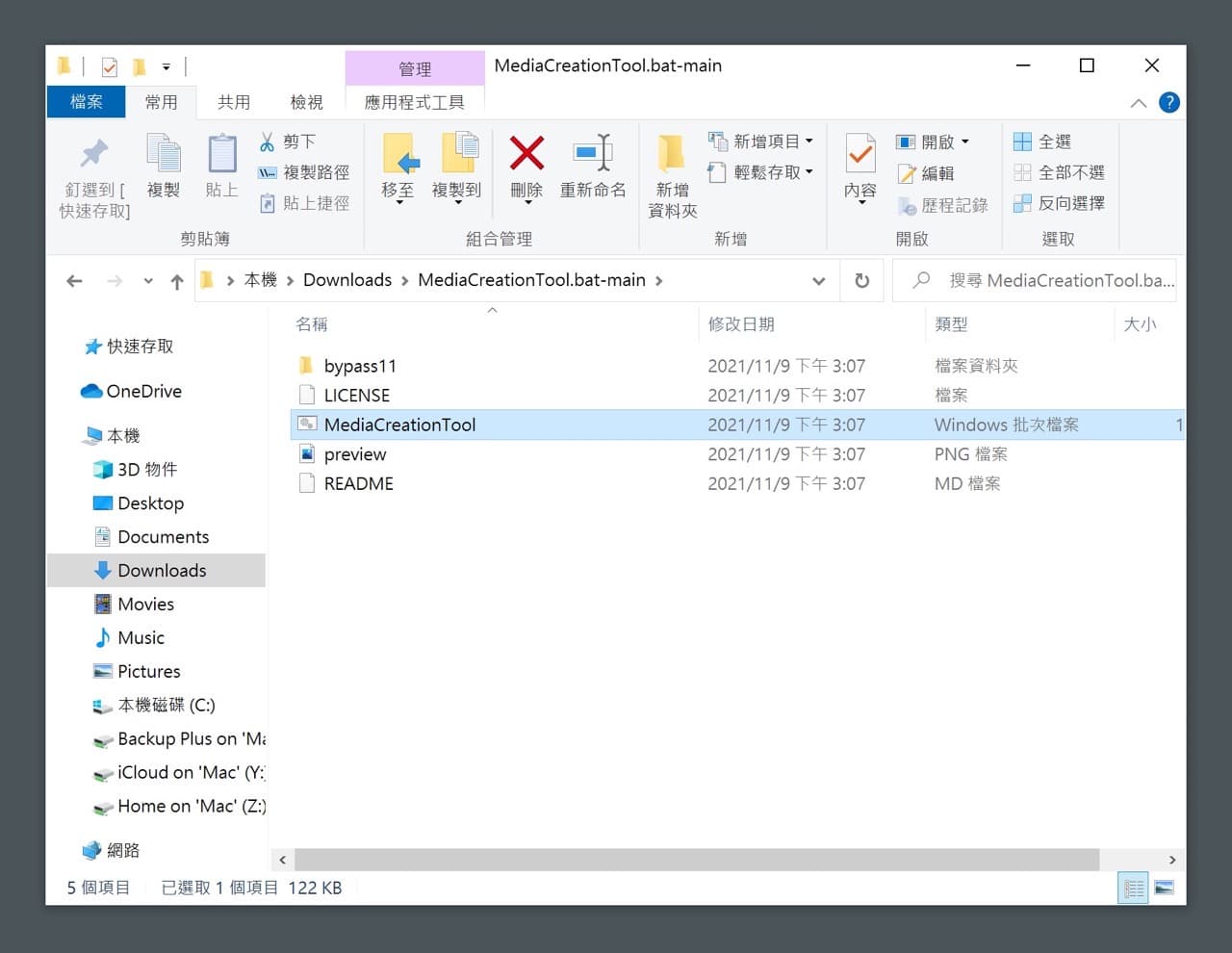Screen dimensions: 1232x953
Task: Refresh the current folder view
Action: [862, 280]
